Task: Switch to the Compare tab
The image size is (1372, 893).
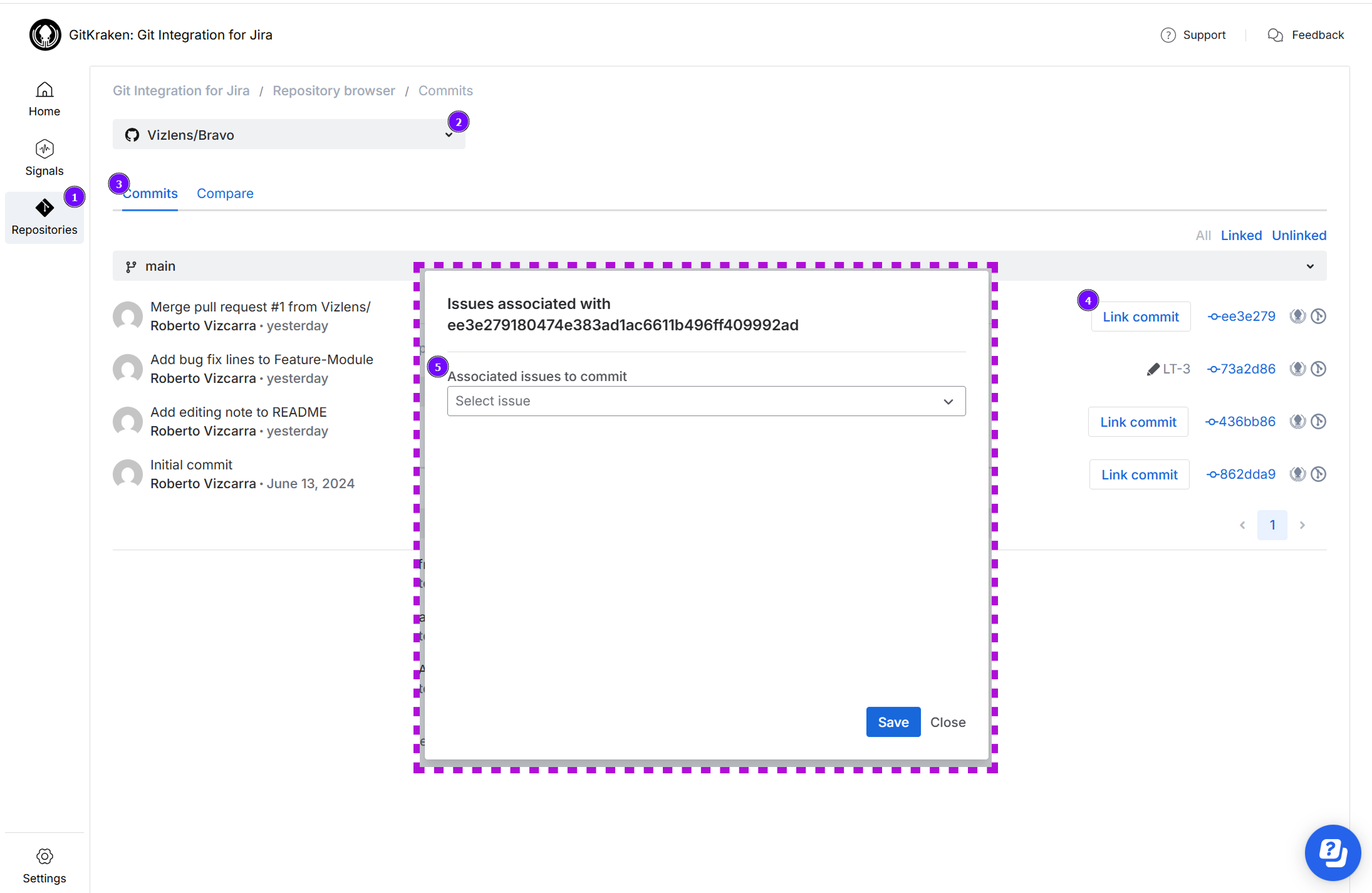Action: pyautogui.click(x=225, y=194)
